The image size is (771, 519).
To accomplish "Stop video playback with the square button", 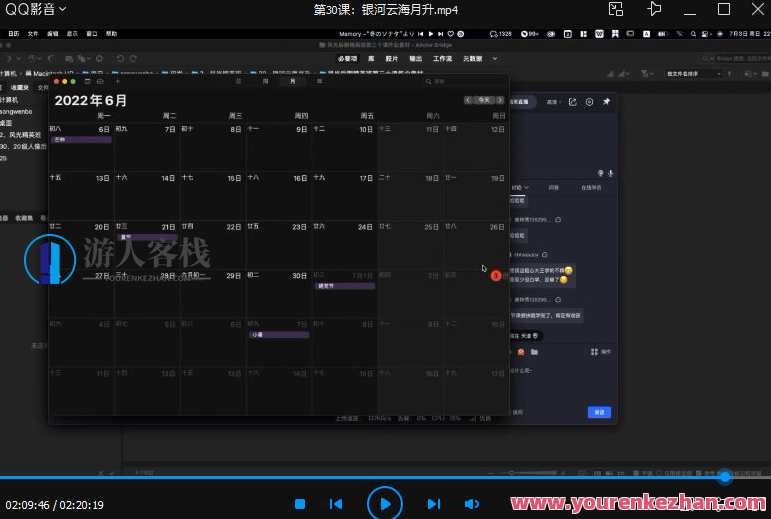I will (x=300, y=504).
